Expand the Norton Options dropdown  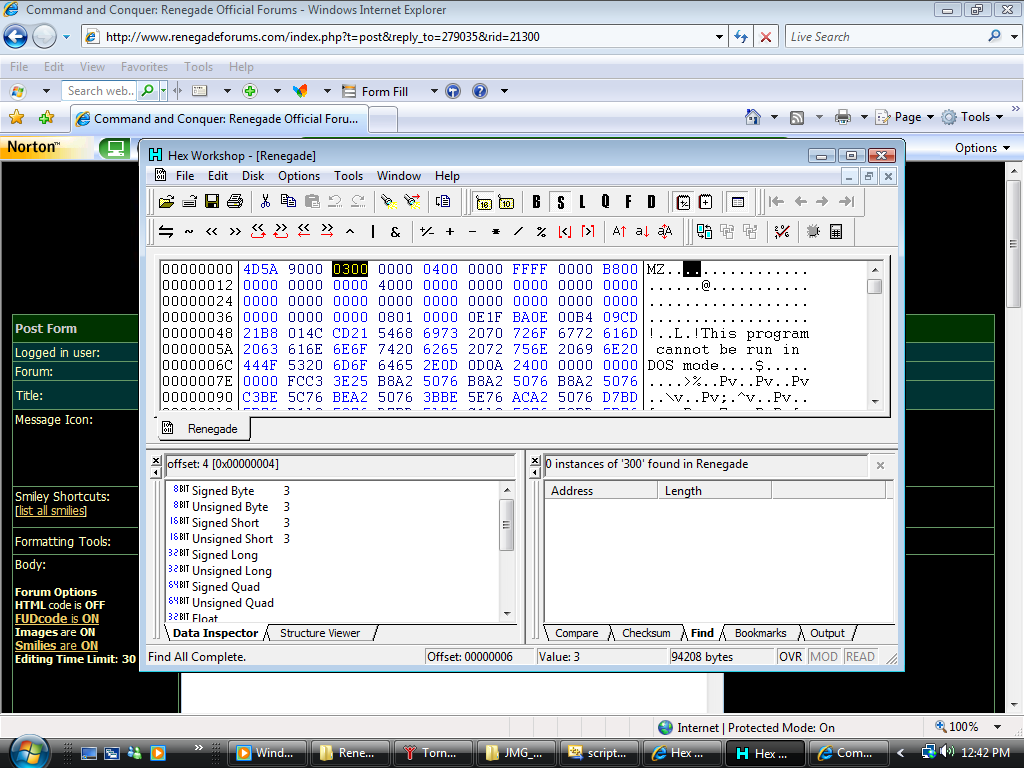1006,148
